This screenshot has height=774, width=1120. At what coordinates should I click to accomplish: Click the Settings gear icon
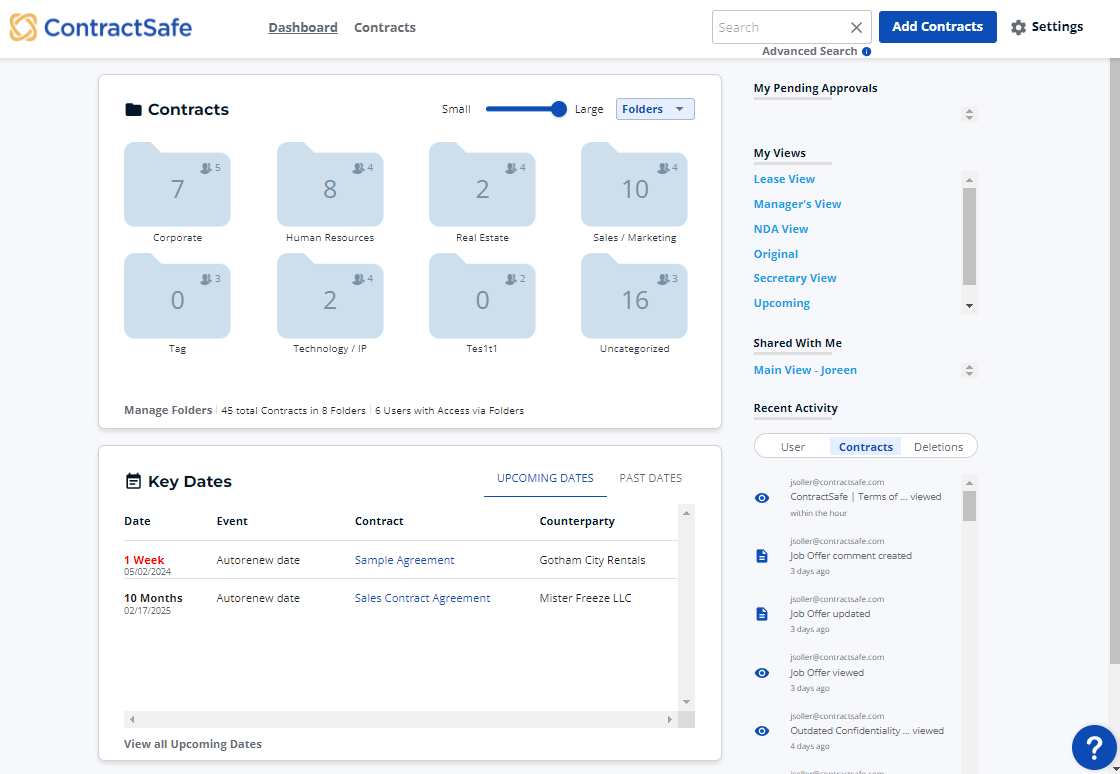click(1019, 27)
